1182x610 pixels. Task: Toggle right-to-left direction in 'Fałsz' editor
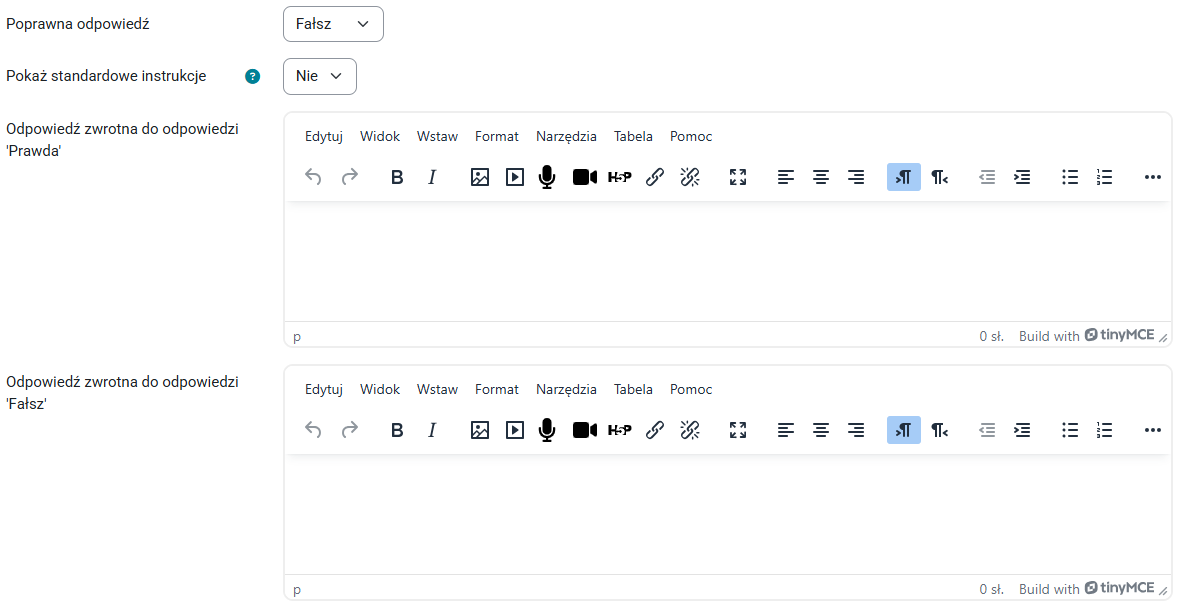pos(939,430)
